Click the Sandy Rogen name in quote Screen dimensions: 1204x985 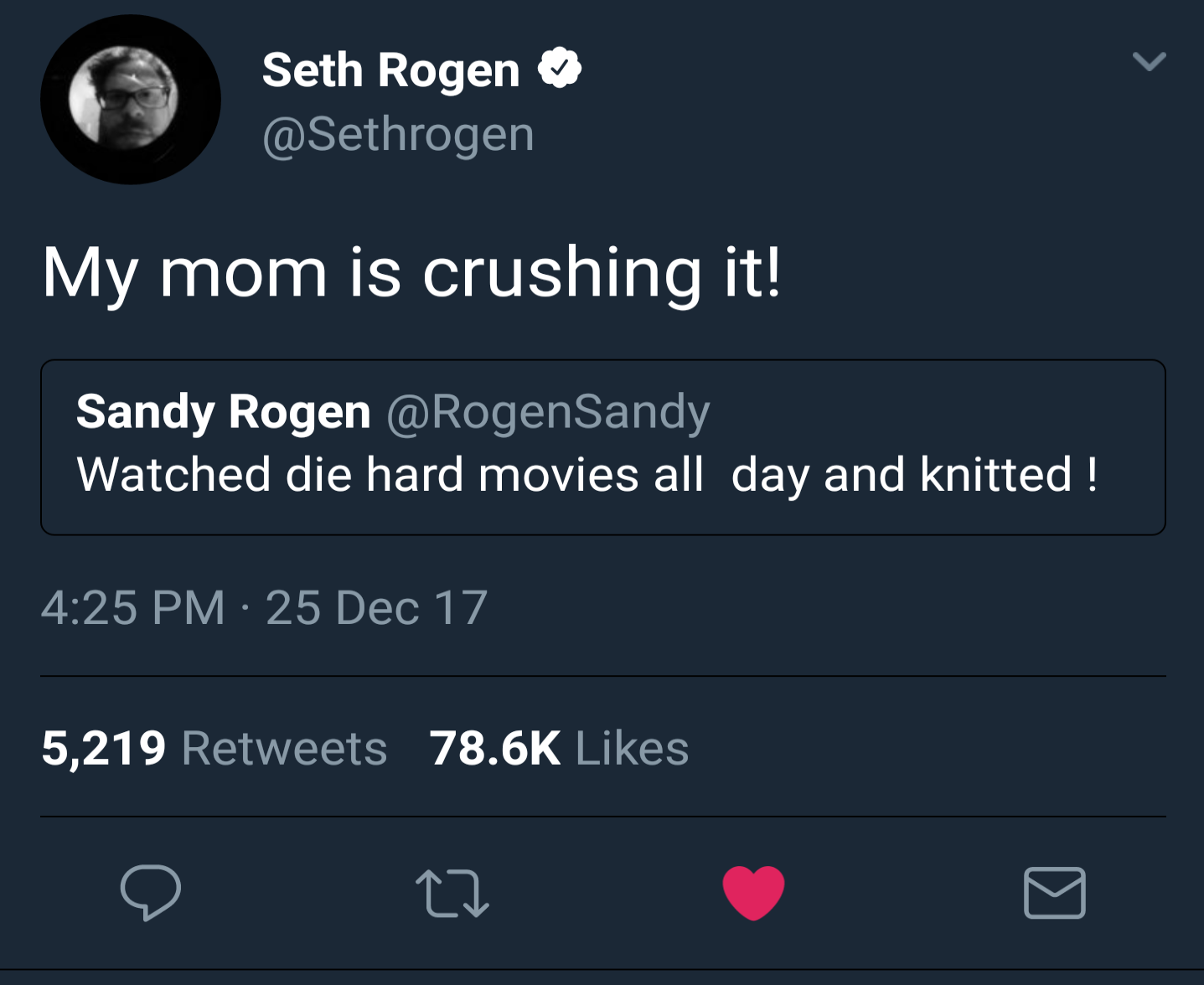click(x=223, y=412)
